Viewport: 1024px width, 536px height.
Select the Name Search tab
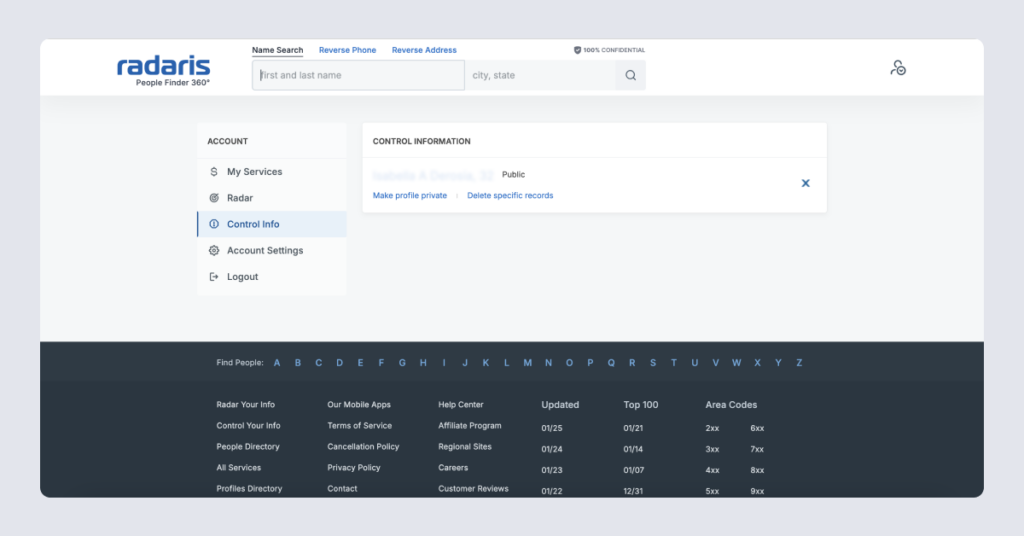(x=277, y=50)
